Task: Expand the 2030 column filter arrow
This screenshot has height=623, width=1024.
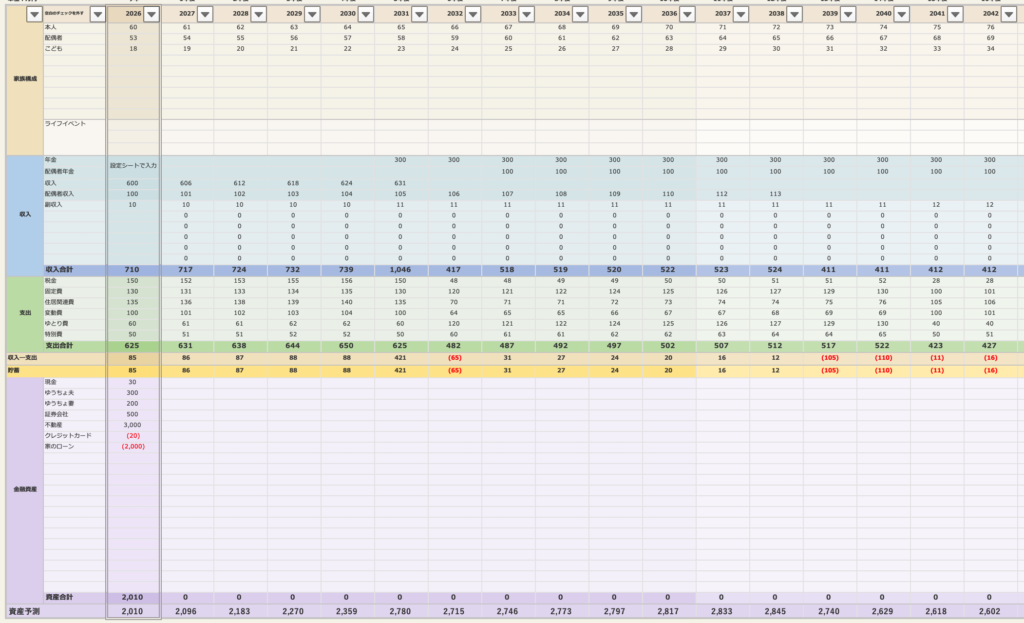Action: (365, 14)
